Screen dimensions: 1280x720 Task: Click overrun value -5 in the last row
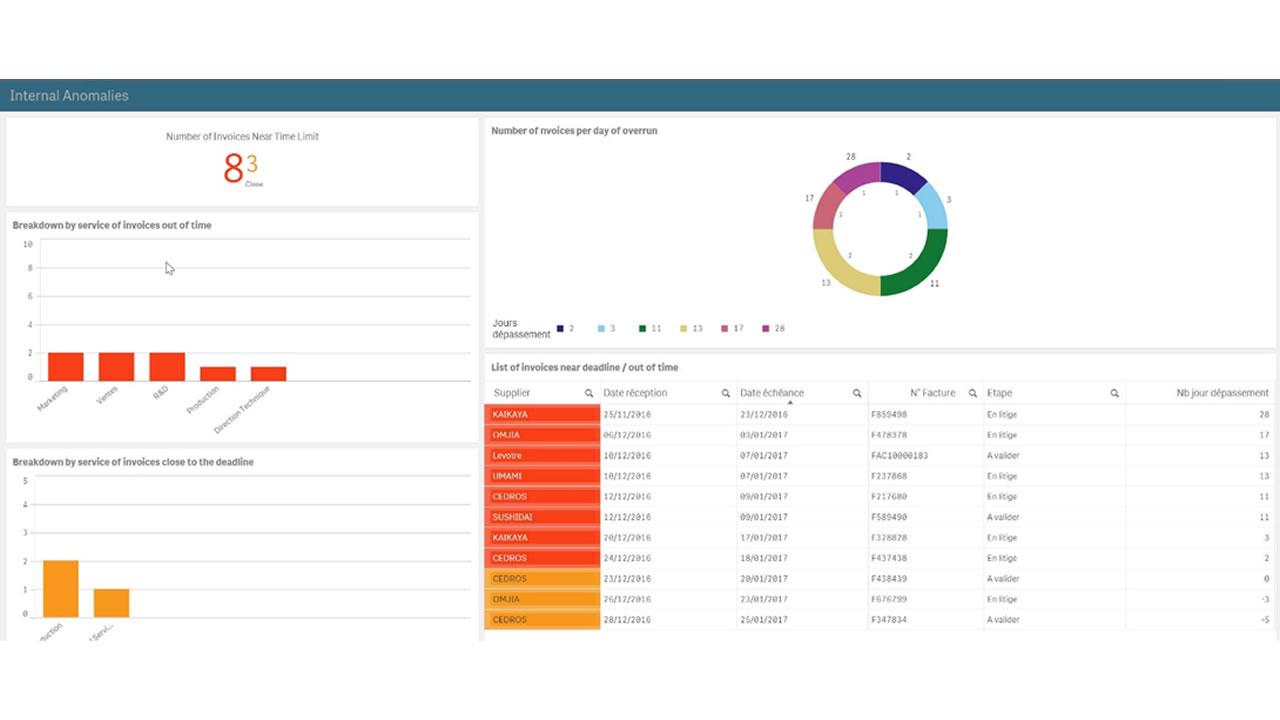click(1265, 620)
